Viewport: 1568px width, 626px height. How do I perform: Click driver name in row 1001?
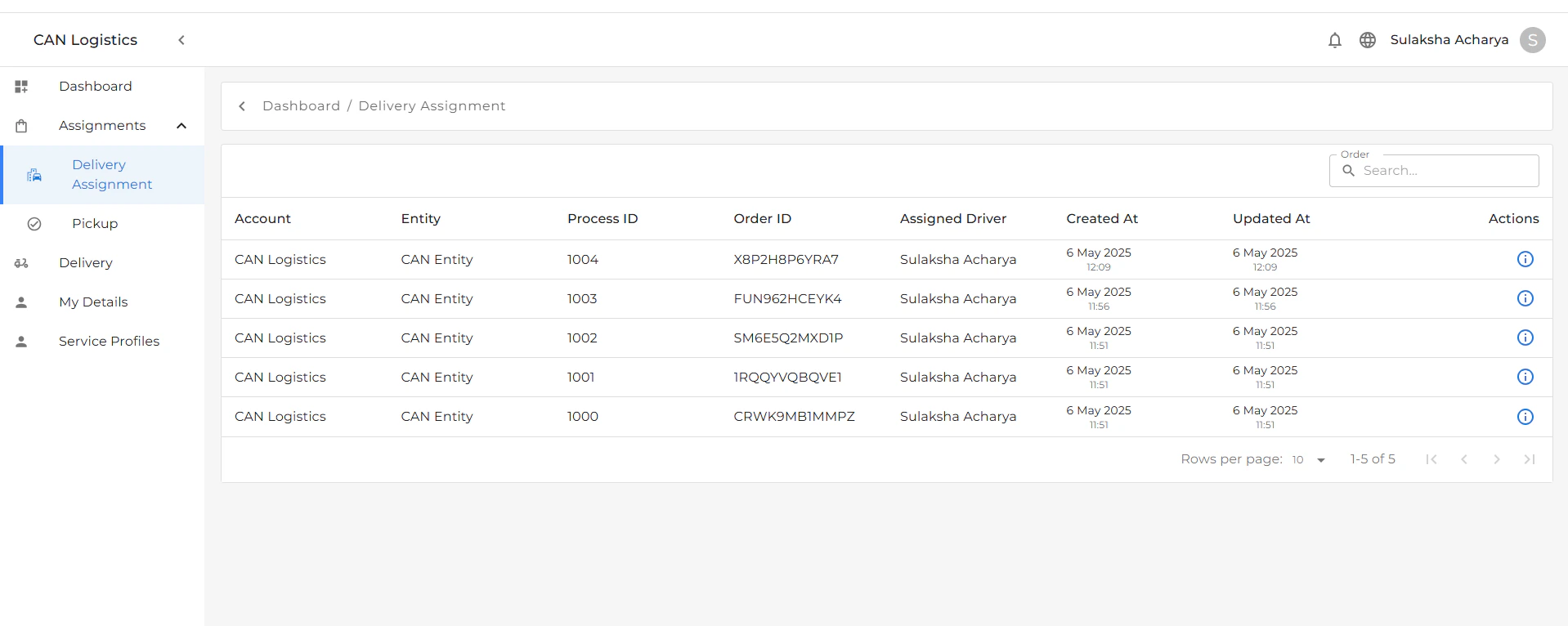click(958, 378)
